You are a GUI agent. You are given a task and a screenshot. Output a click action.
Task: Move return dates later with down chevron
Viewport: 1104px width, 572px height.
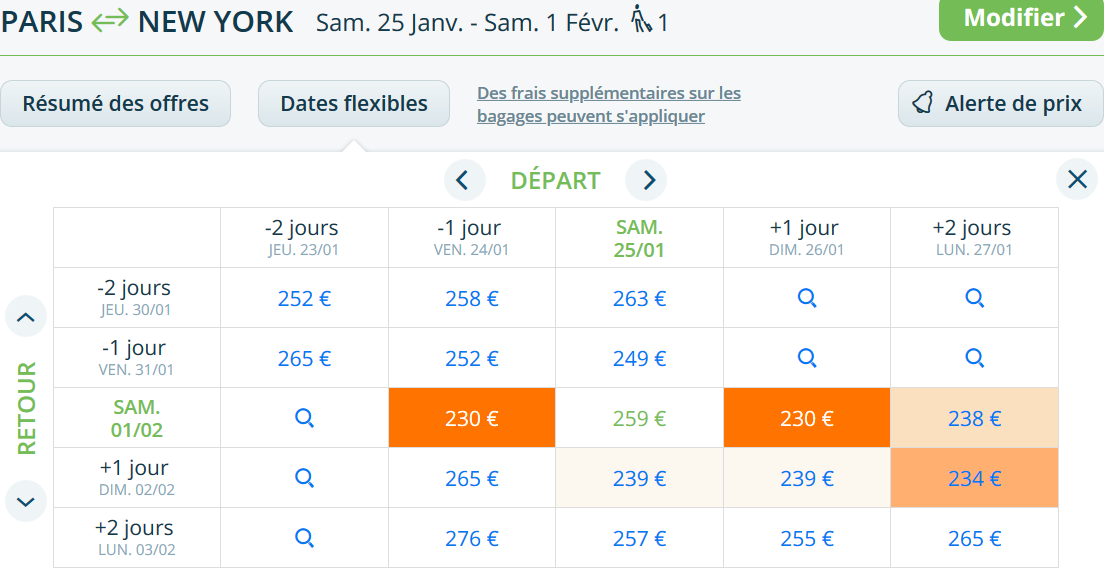(x=26, y=500)
